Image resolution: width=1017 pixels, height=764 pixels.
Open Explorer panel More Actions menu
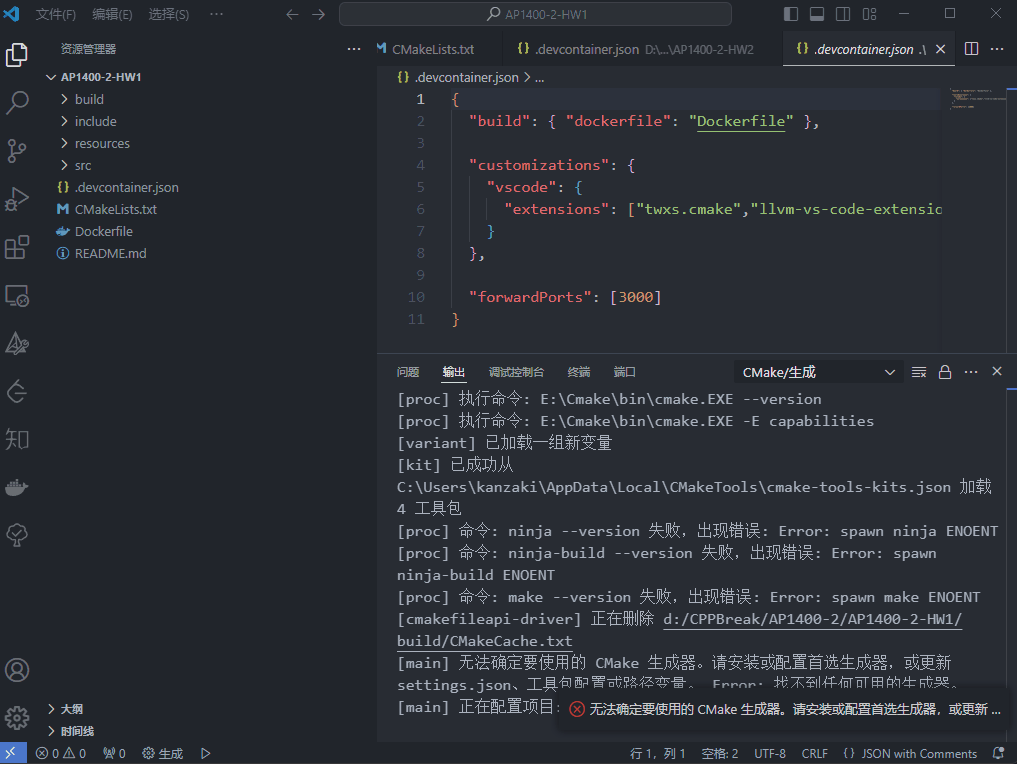353,49
